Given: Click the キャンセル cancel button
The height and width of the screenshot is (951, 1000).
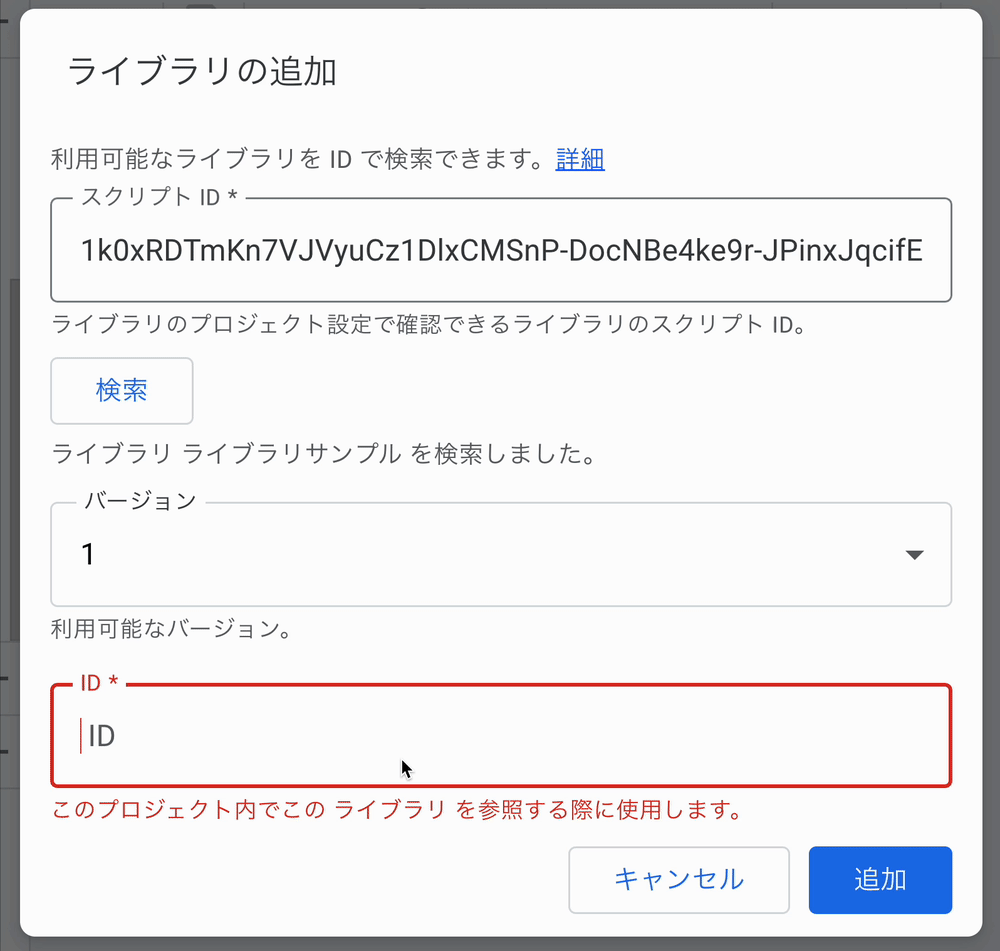Looking at the screenshot, I should [679, 880].
